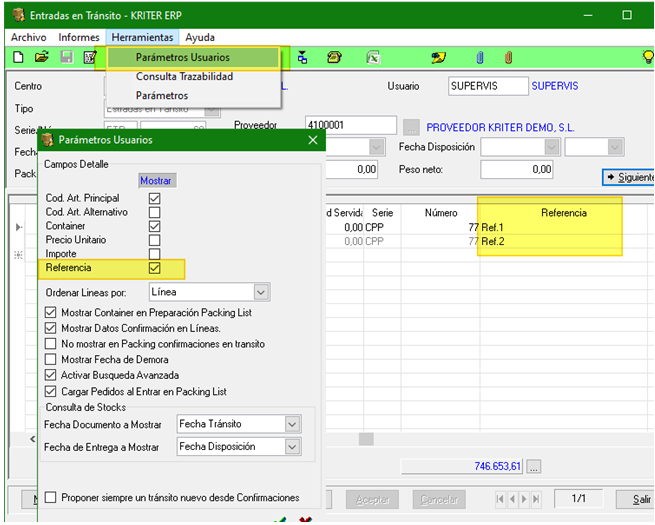
Task: Click the Mostrar column header
Action: [156, 181]
